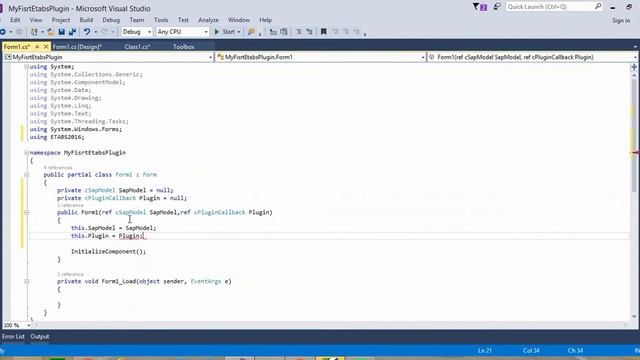
Task: Close the Form1.cs tab
Action: [46, 47]
